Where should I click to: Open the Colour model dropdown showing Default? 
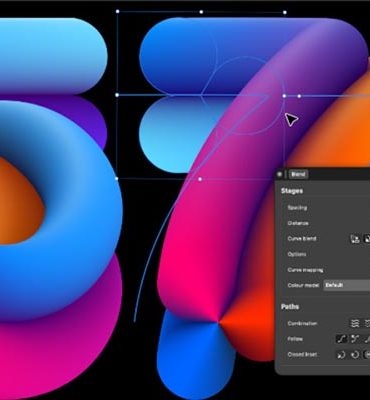tap(347, 285)
